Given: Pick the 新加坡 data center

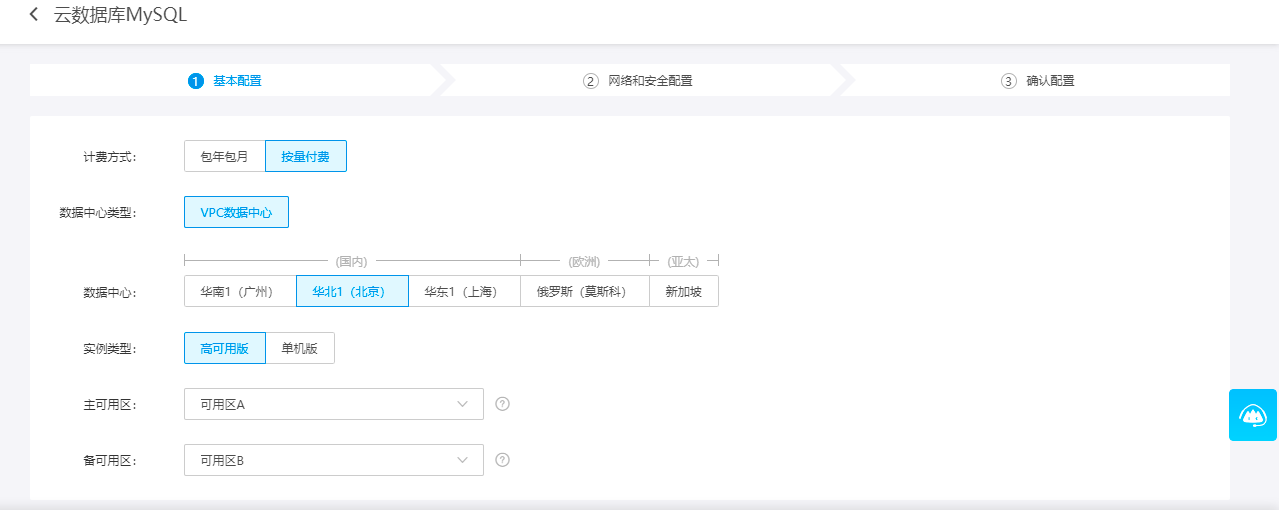Looking at the screenshot, I should point(684,292).
